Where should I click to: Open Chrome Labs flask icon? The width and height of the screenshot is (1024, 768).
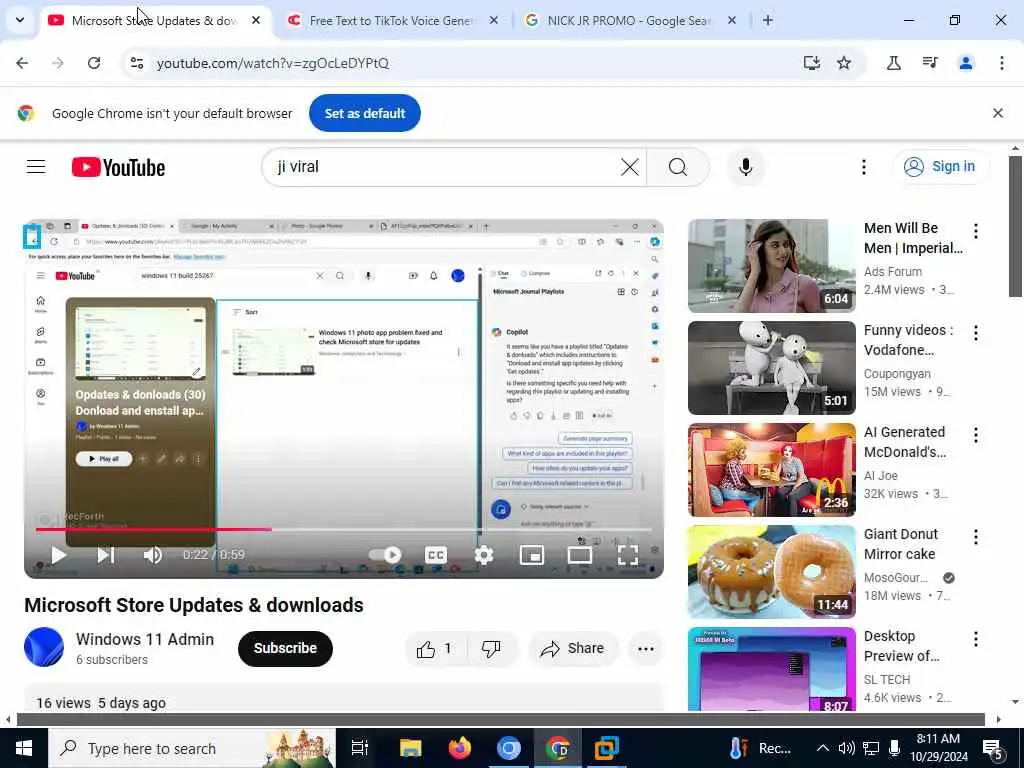[x=893, y=63]
